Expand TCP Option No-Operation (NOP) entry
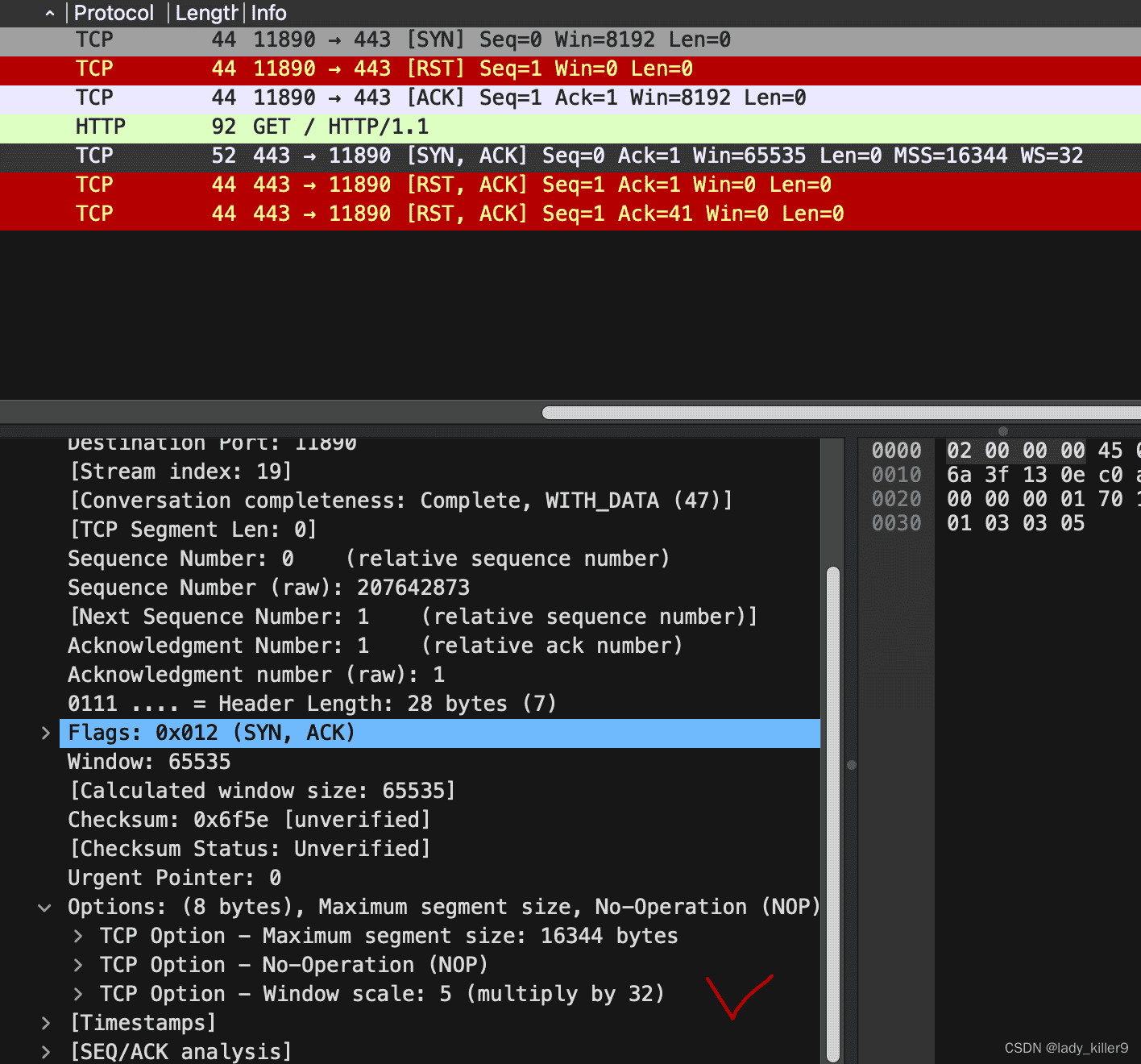This screenshot has width=1141, height=1064. 78,965
